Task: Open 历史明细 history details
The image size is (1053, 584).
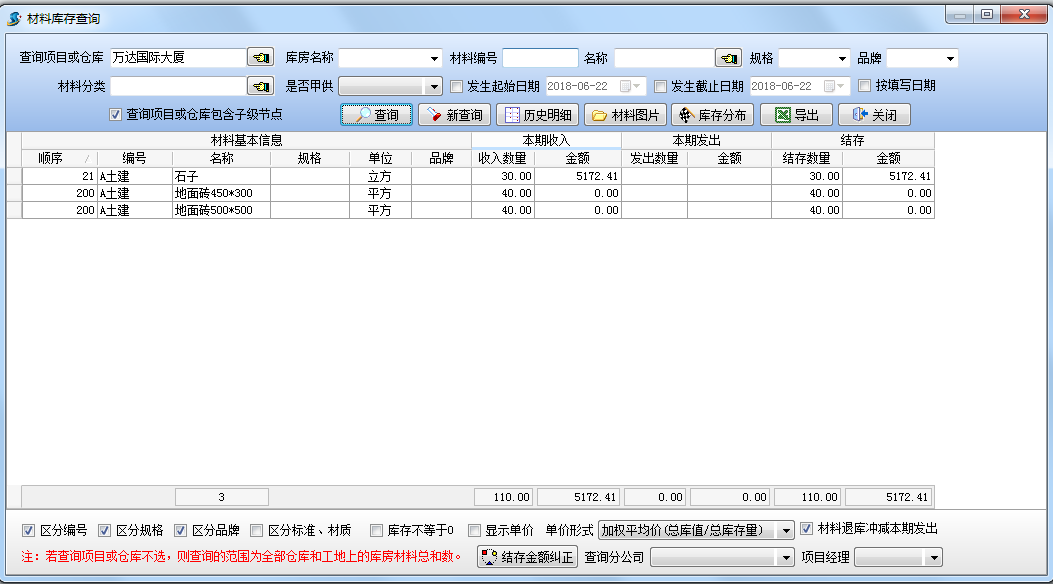Action: pyautogui.click(x=537, y=115)
